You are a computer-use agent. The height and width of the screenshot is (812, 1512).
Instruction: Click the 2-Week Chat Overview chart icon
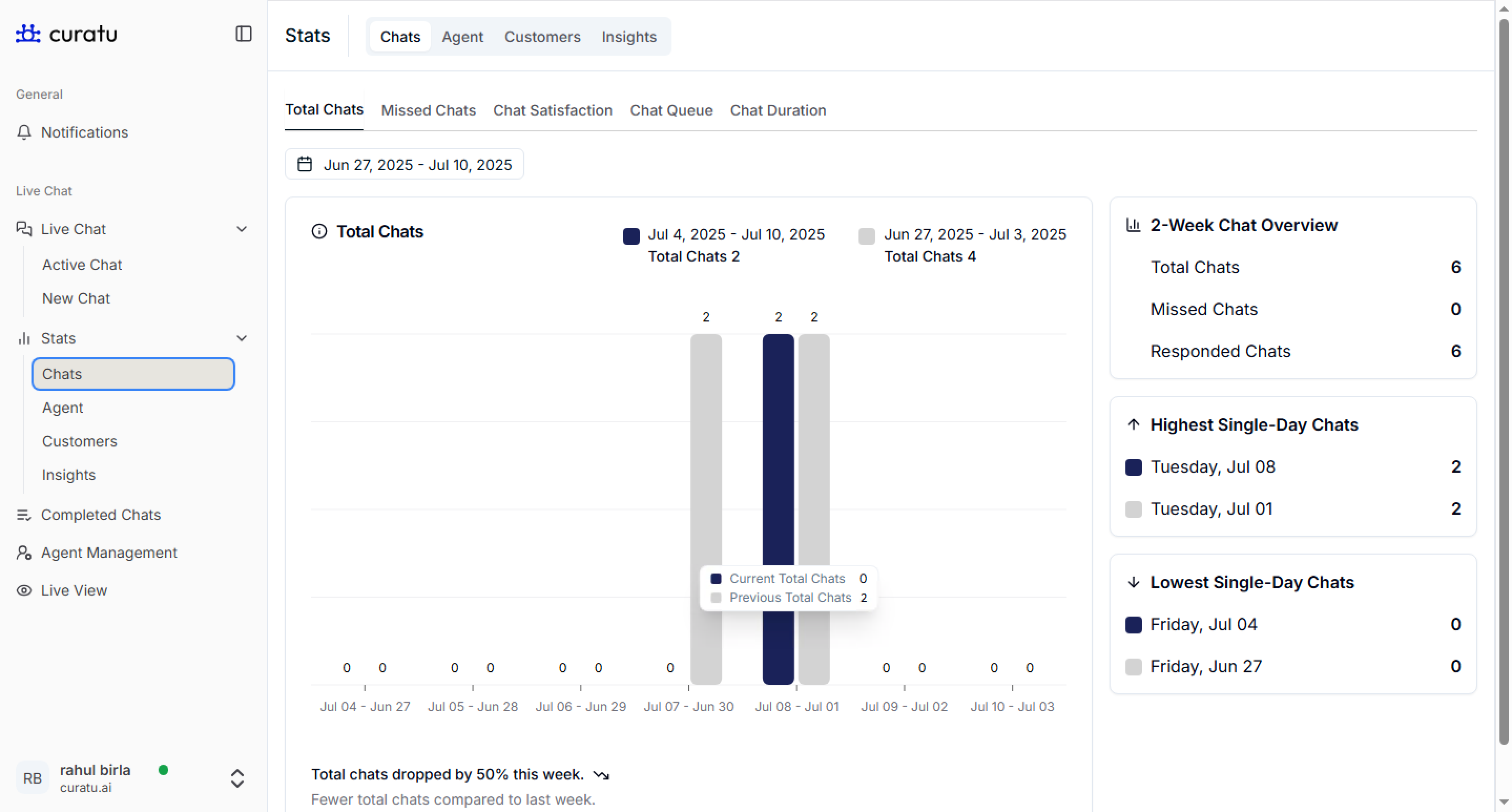point(1133,225)
